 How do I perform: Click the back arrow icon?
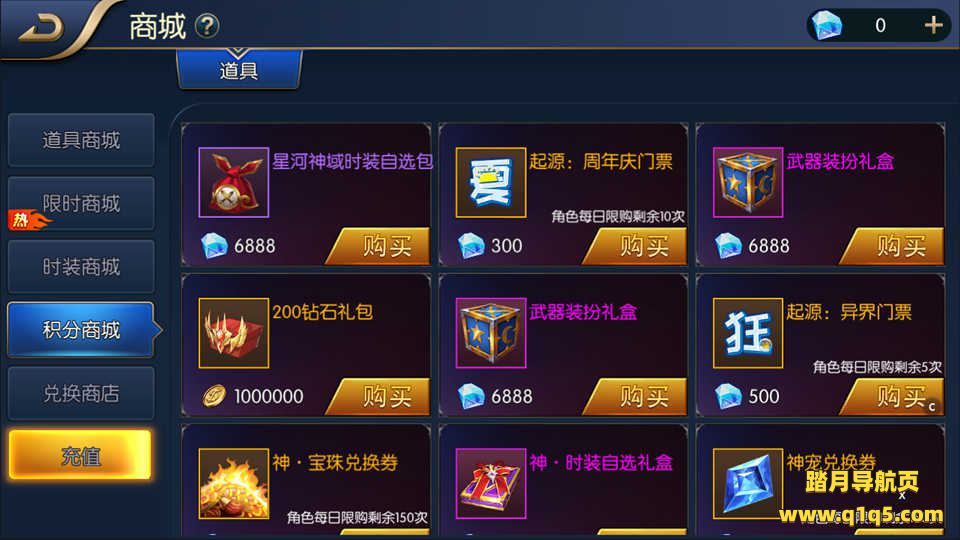click(x=42, y=28)
